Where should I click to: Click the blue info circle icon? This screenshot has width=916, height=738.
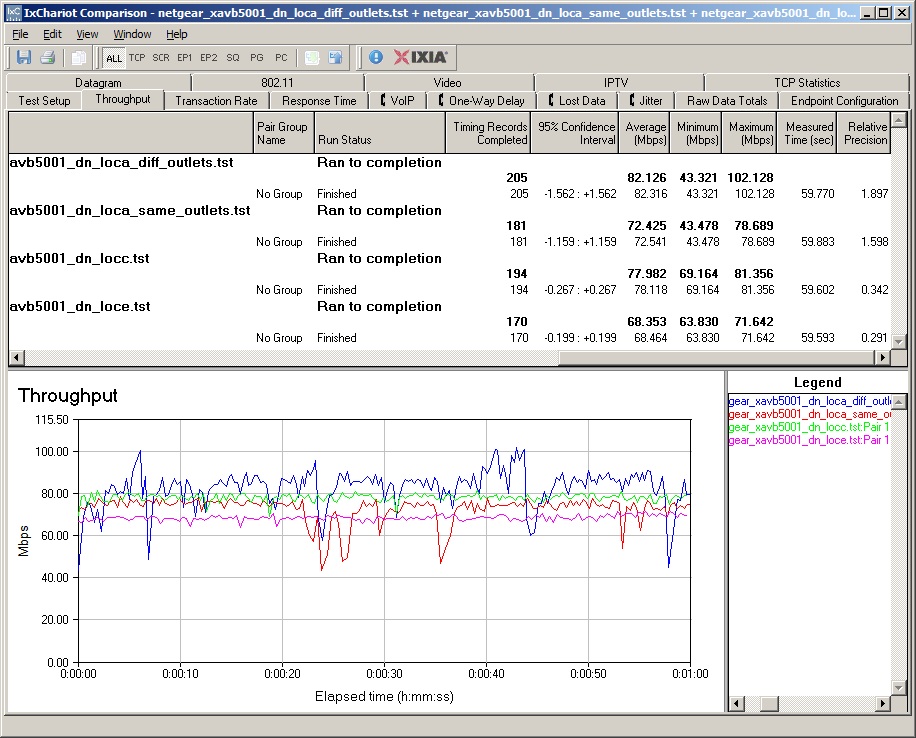(376, 57)
